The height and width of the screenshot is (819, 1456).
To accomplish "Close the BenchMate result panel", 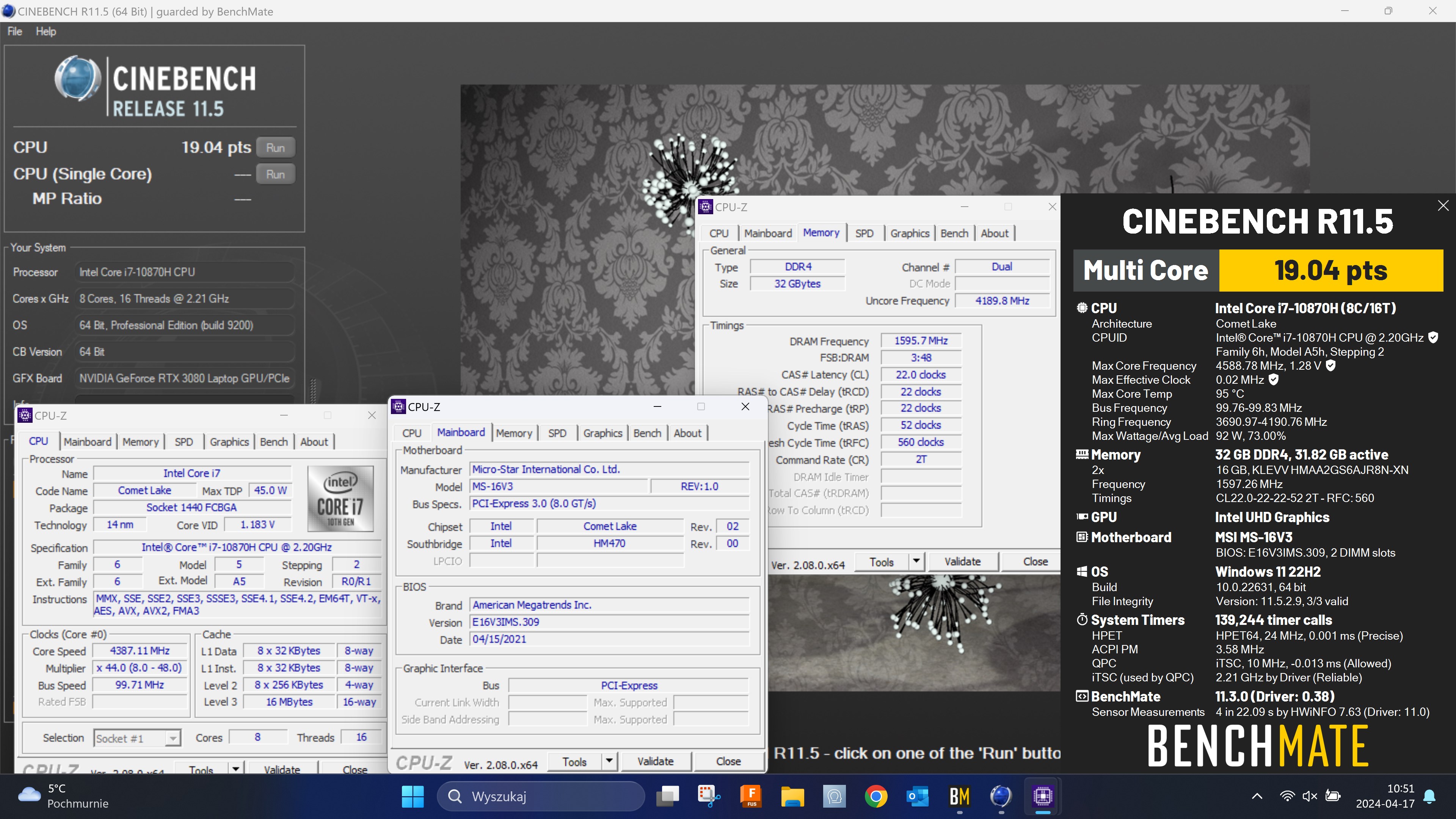I will pyautogui.click(x=1443, y=206).
